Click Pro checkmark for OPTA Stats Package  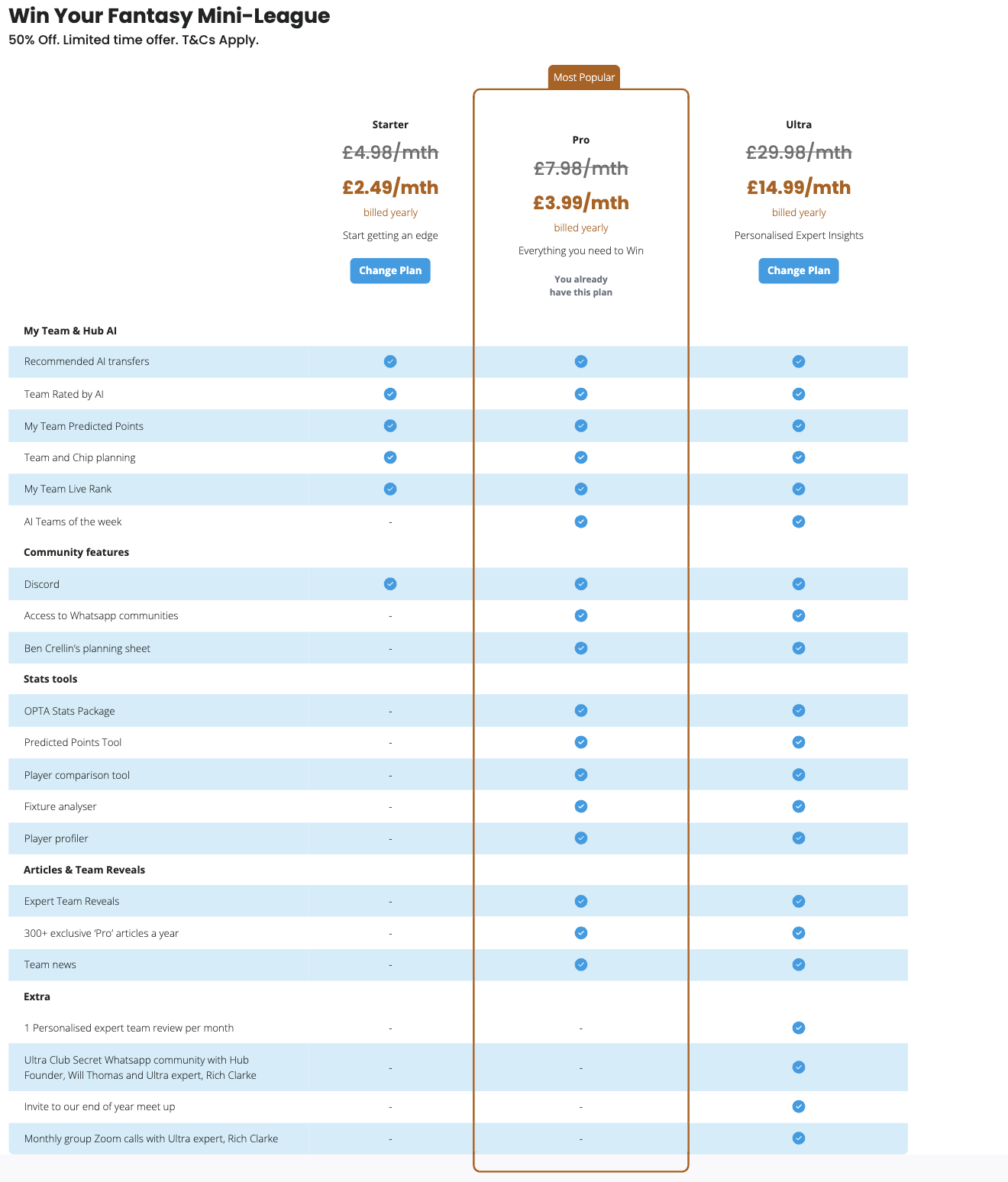(581, 711)
